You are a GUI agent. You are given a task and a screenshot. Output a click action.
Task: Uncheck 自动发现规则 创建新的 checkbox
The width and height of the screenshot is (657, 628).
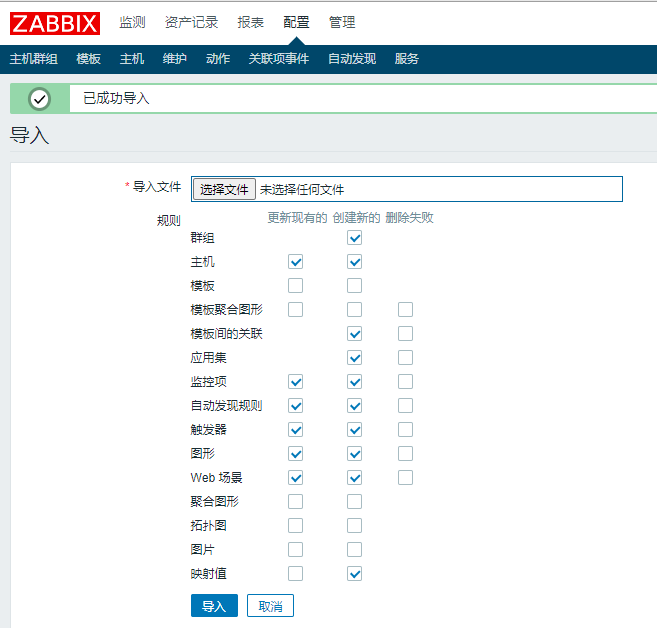[x=354, y=406]
